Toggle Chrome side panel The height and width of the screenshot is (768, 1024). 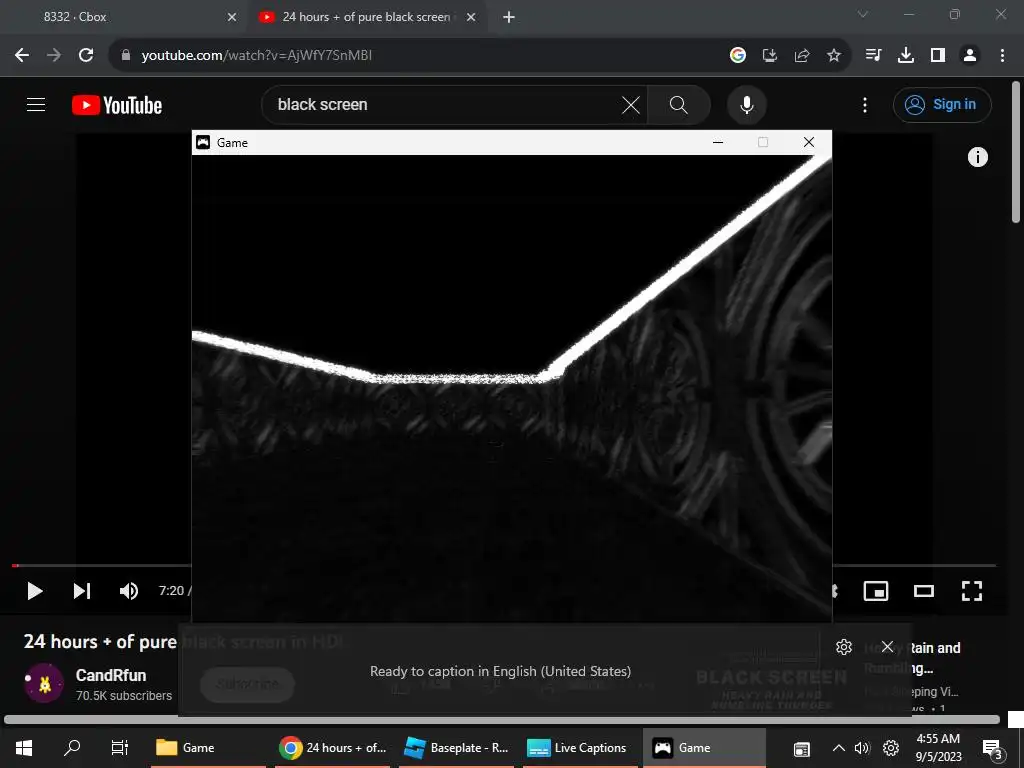tap(938, 56)
